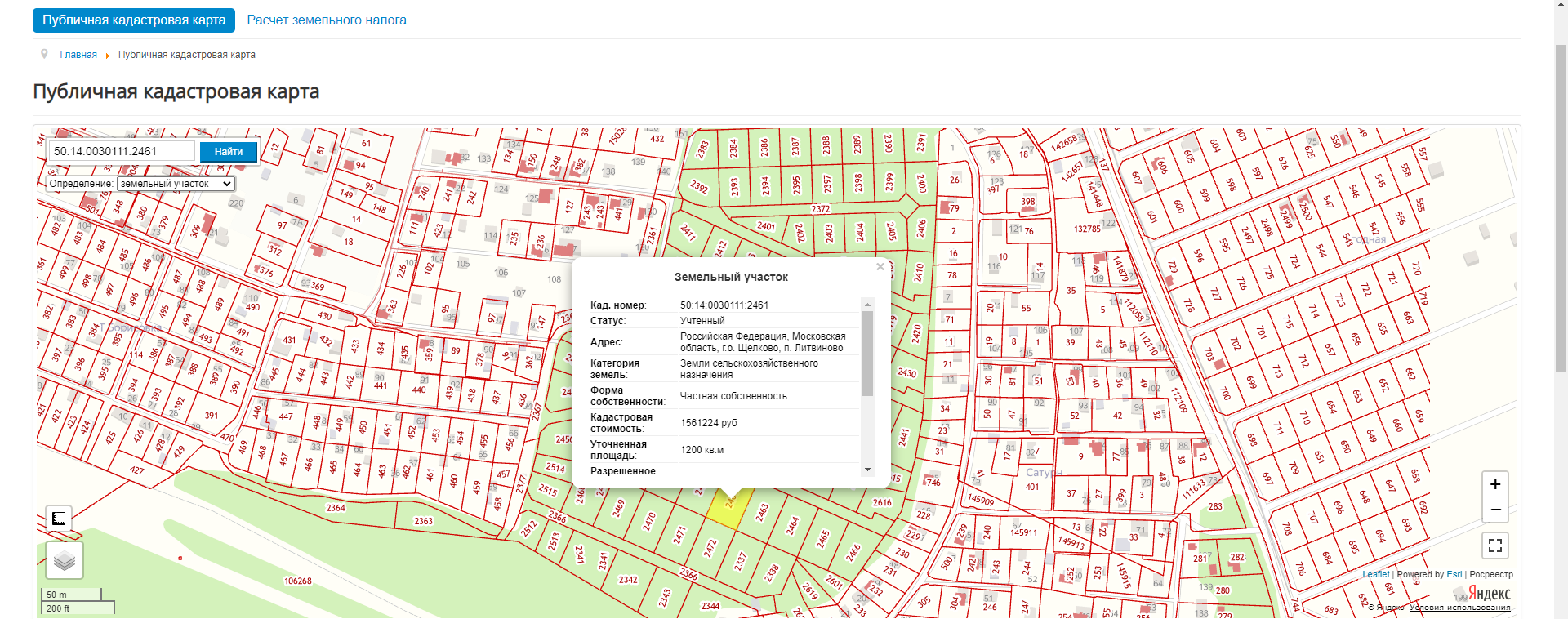Click the Росреестр attribution text
This screenshot has height=619, width=1568.
point(1491,574)
